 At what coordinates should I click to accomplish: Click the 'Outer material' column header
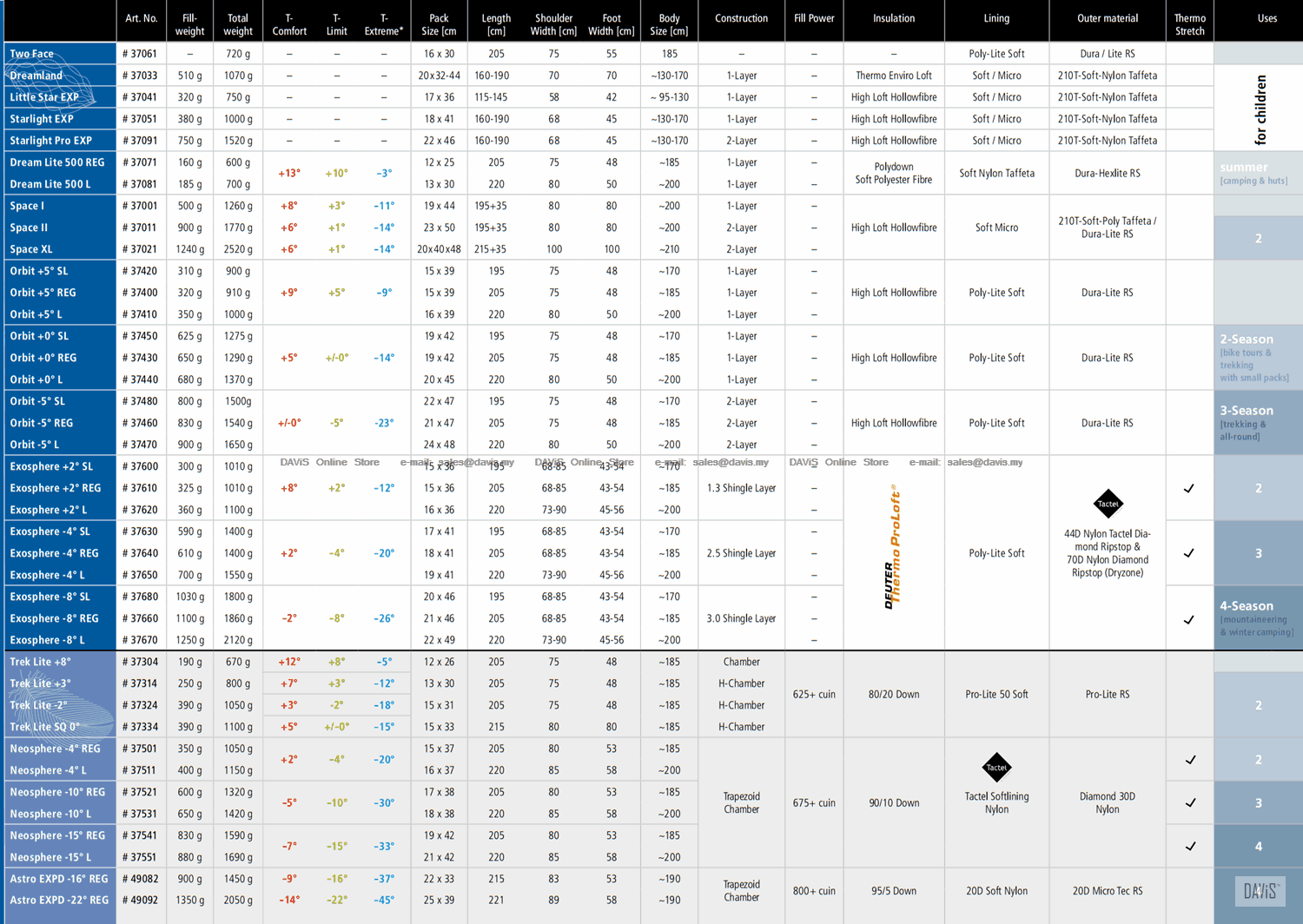(1108, 18)
